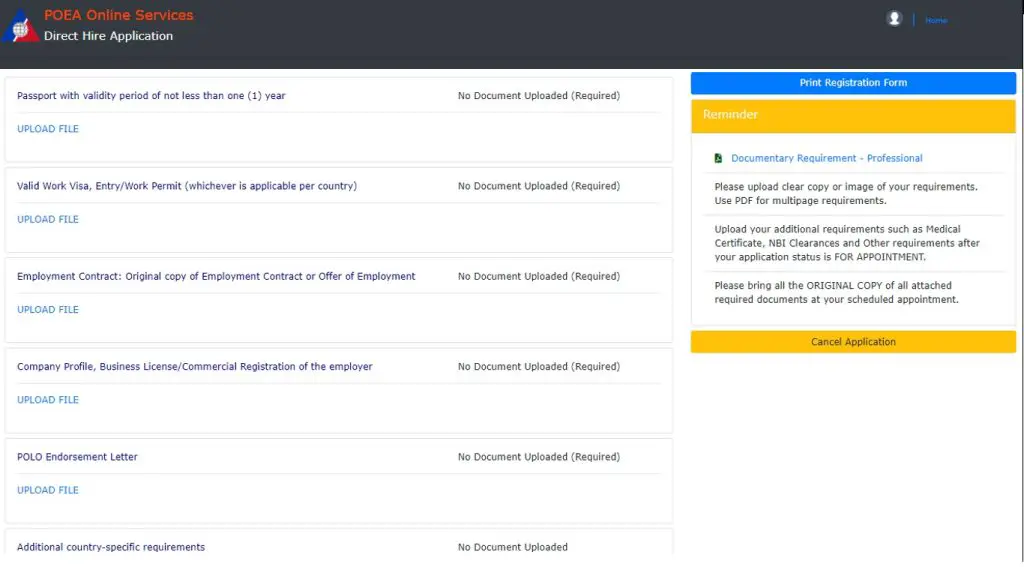This screenshot has height=567, width=1024.
Task: Upload file for POLO Endorsement Letter
Action: pos(48,490)
